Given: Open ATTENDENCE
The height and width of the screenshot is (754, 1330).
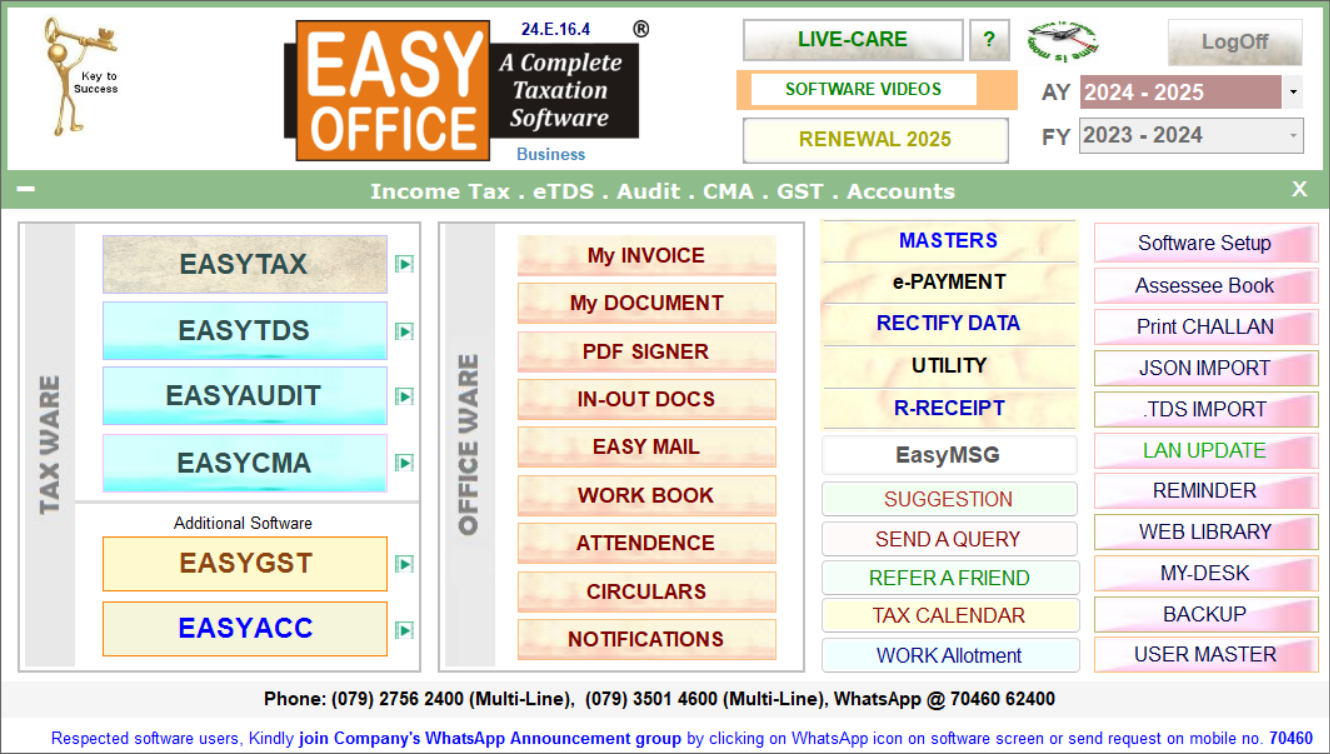Looking at the screenshot, I should 646,543.
